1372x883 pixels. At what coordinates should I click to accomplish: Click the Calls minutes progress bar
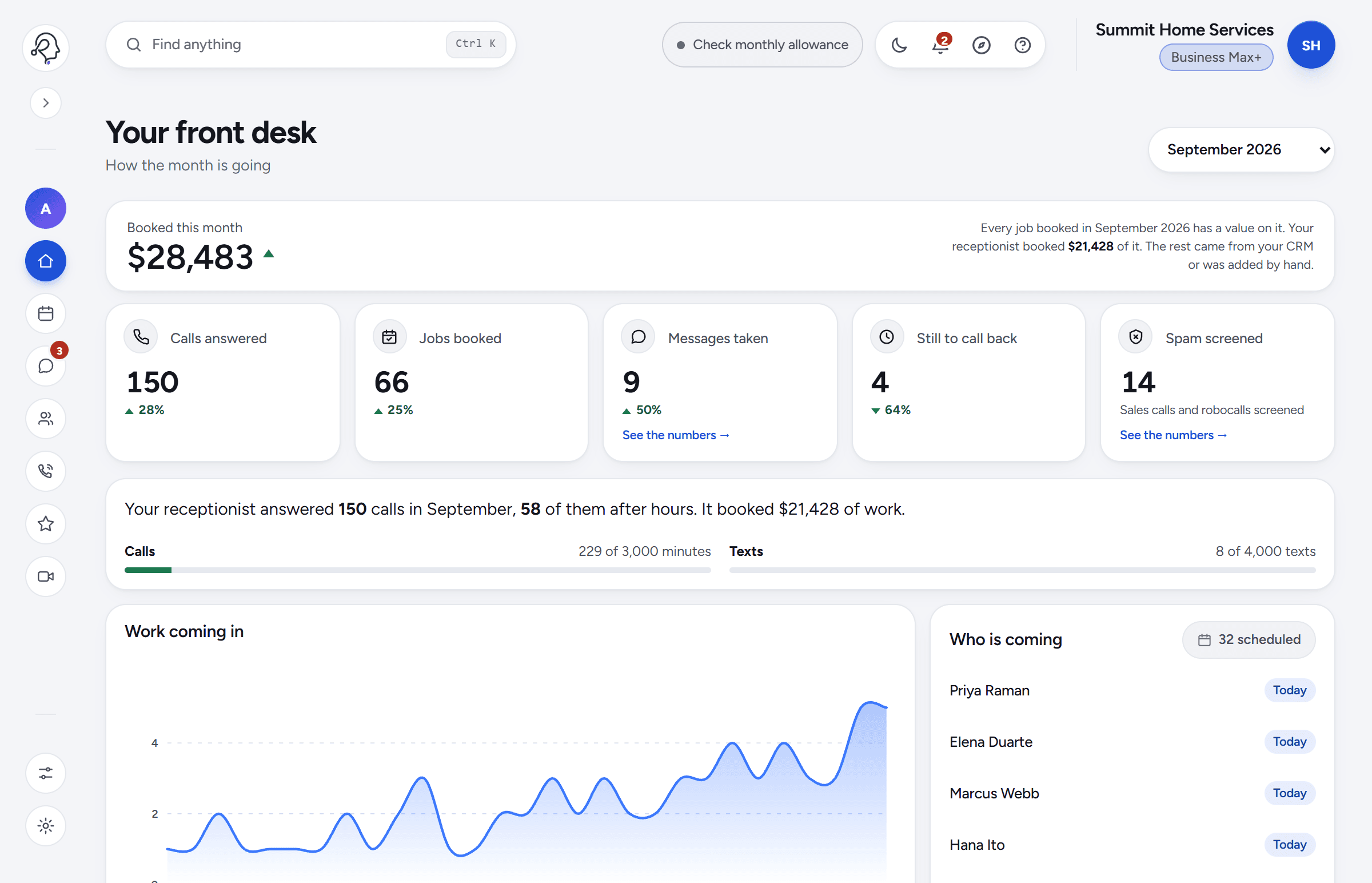click(418, 570)
